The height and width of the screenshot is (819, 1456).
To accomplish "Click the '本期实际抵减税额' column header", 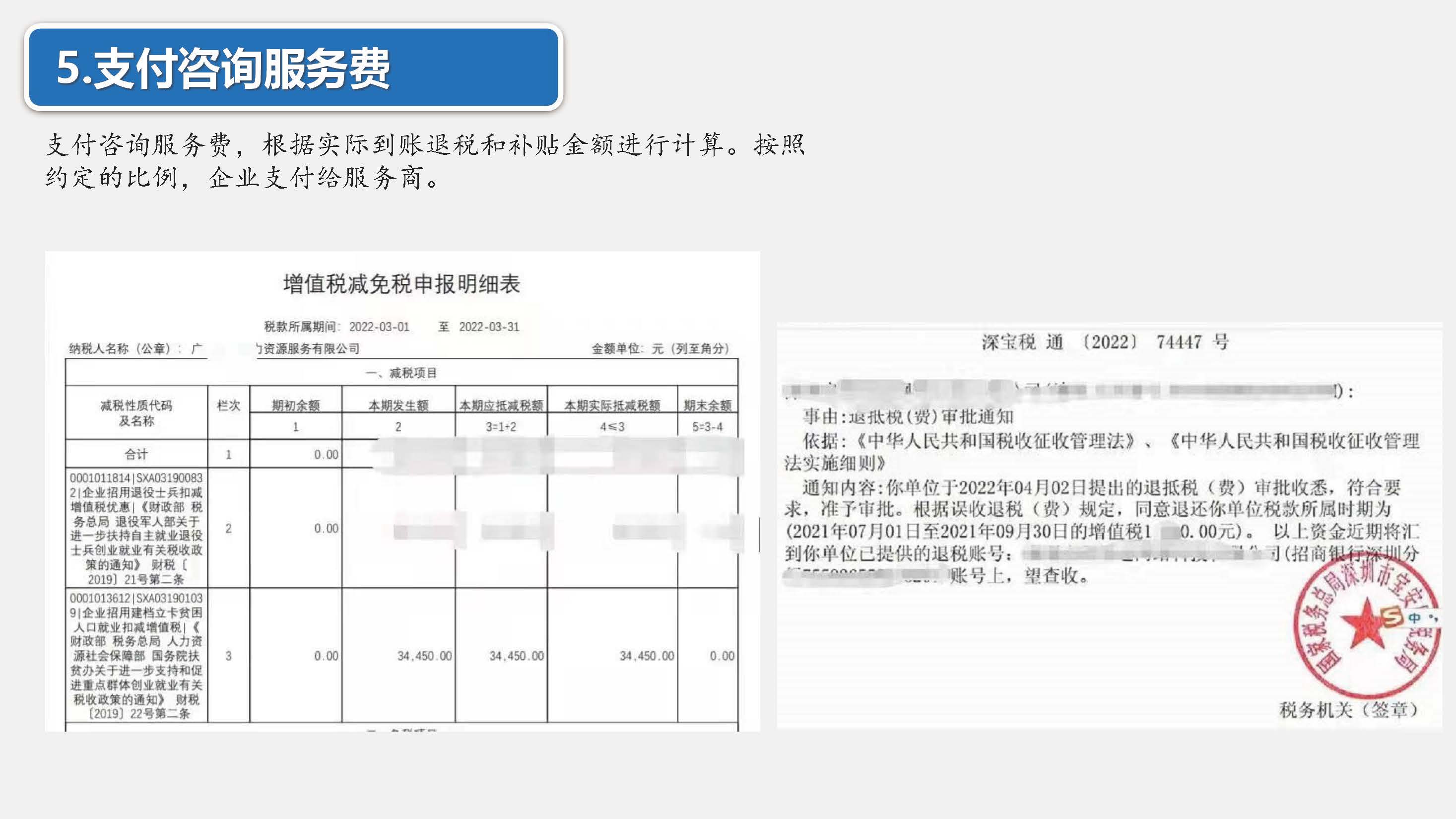I will [612, 405].
